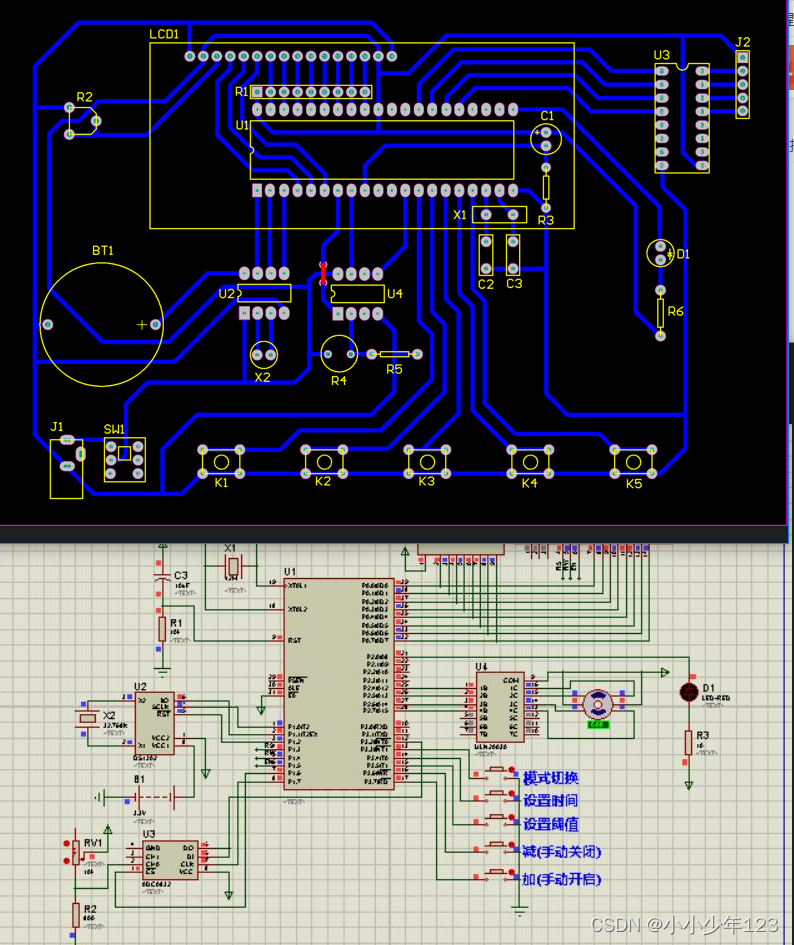
Task: Select the K2 push button footprint on PCB
Action: pyautogui.click(x=324, y=462)
